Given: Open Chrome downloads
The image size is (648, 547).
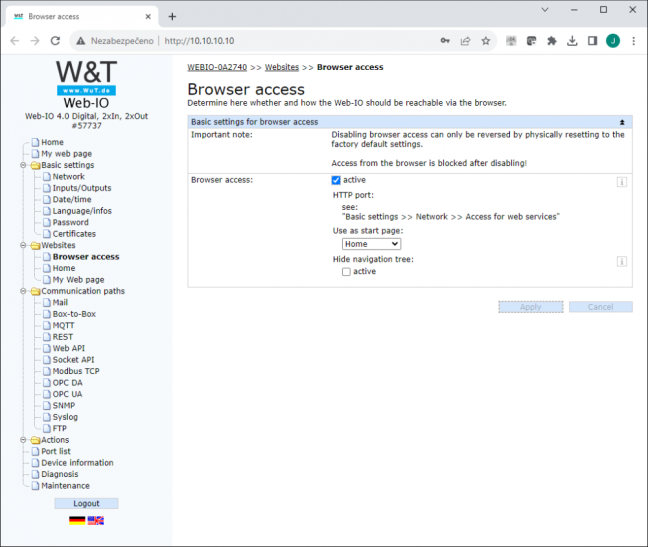Looking at the screenshot, I should point(572,40).
